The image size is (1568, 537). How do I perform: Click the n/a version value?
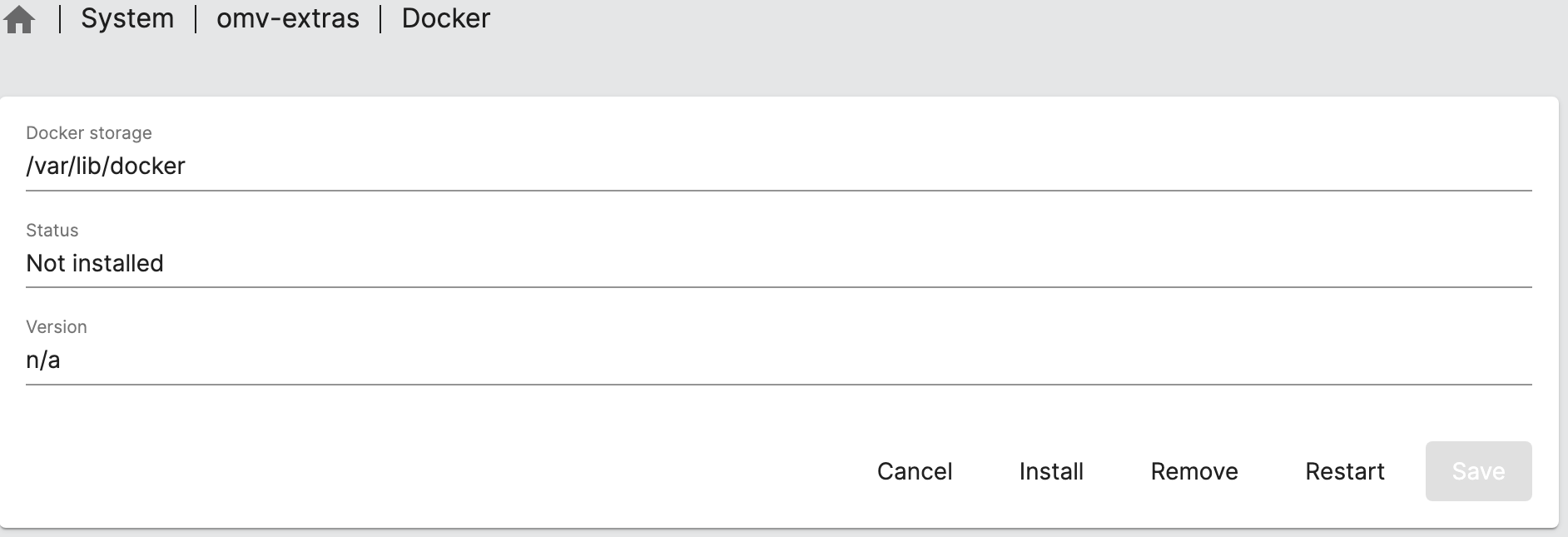[43, 360]
